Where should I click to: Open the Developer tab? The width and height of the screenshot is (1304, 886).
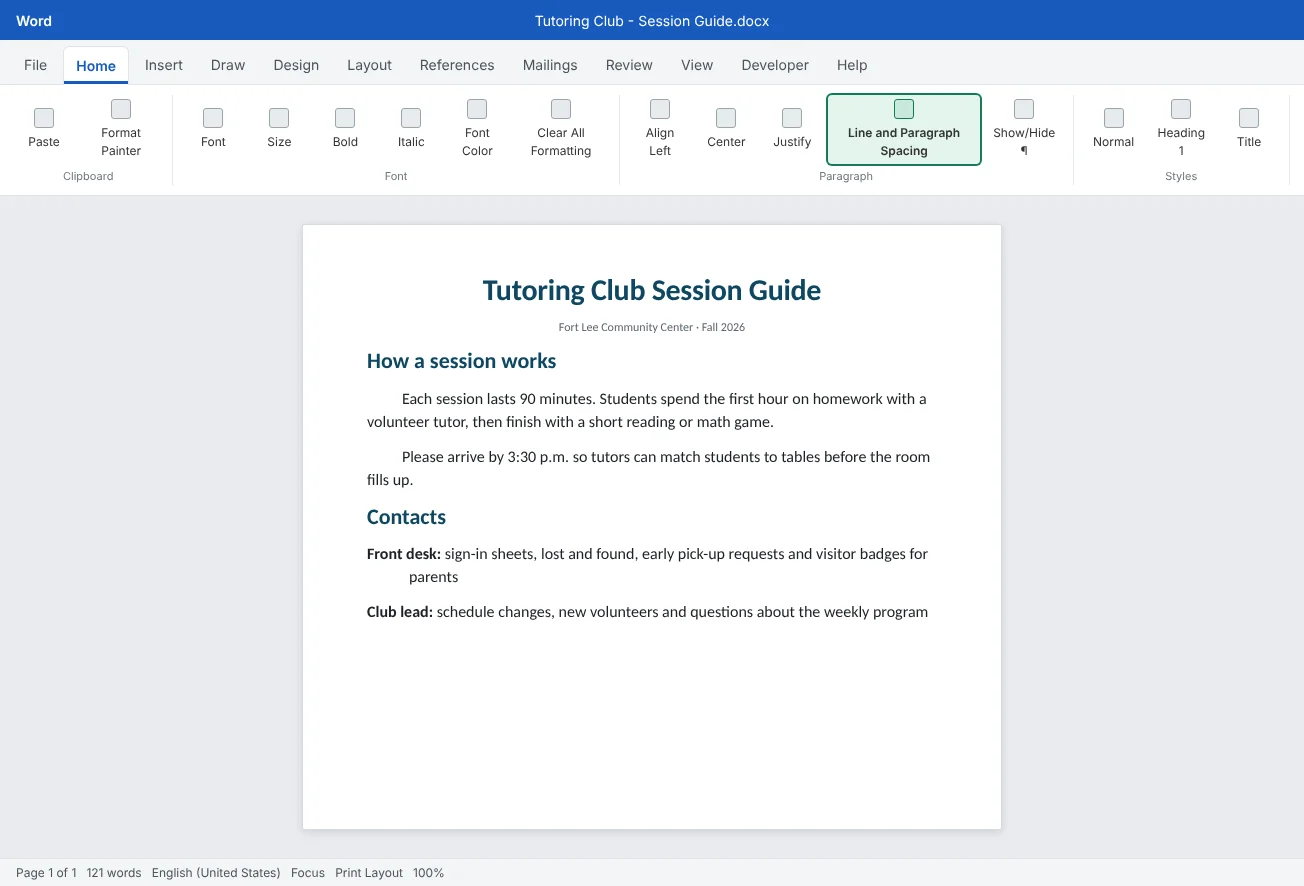point(775,65)
